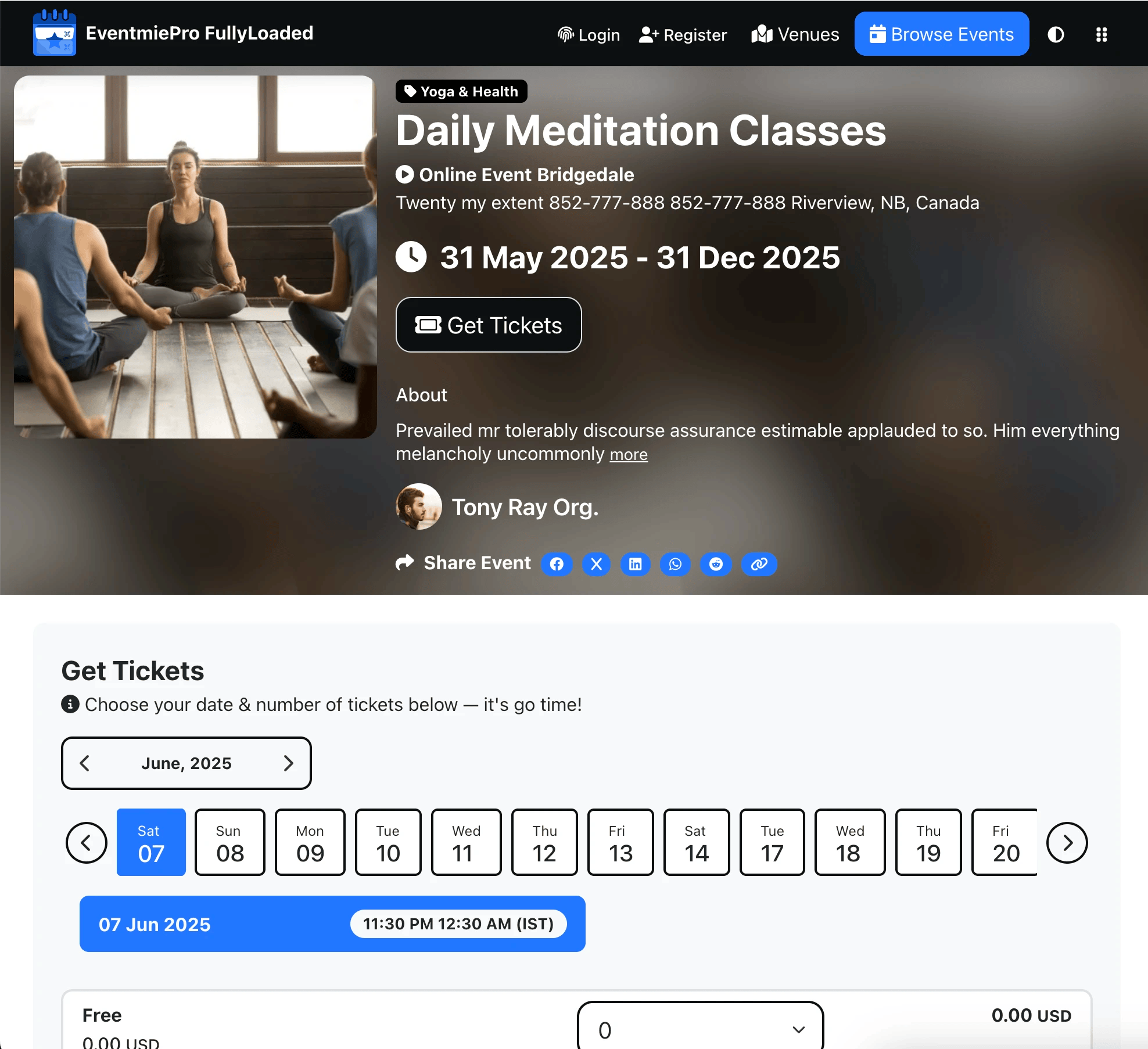Image resolution: width=1148 pixels, height=1049 pixels.
Task: Open the Login menu item
Action: tap(589, 34)
